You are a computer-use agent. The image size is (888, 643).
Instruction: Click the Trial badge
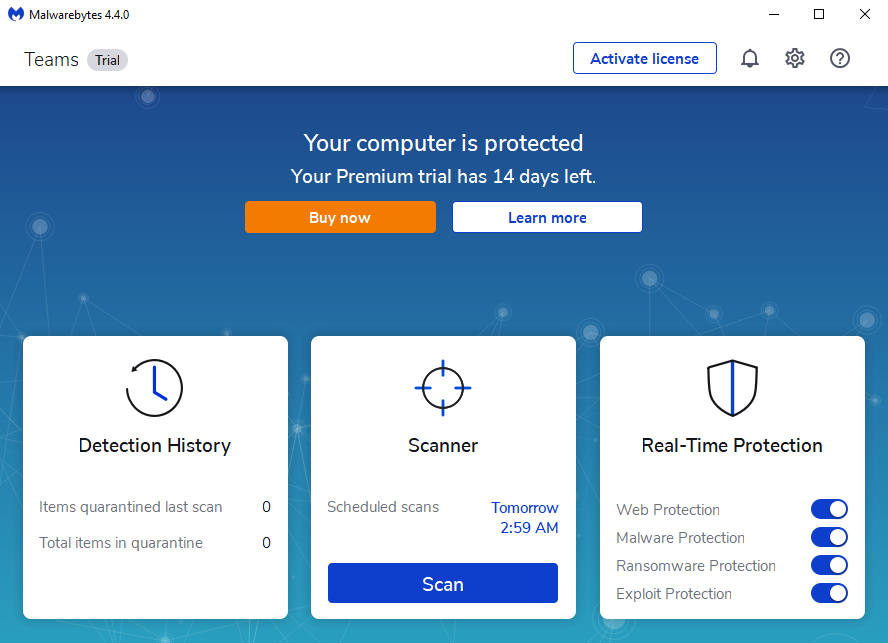(107, 60)
